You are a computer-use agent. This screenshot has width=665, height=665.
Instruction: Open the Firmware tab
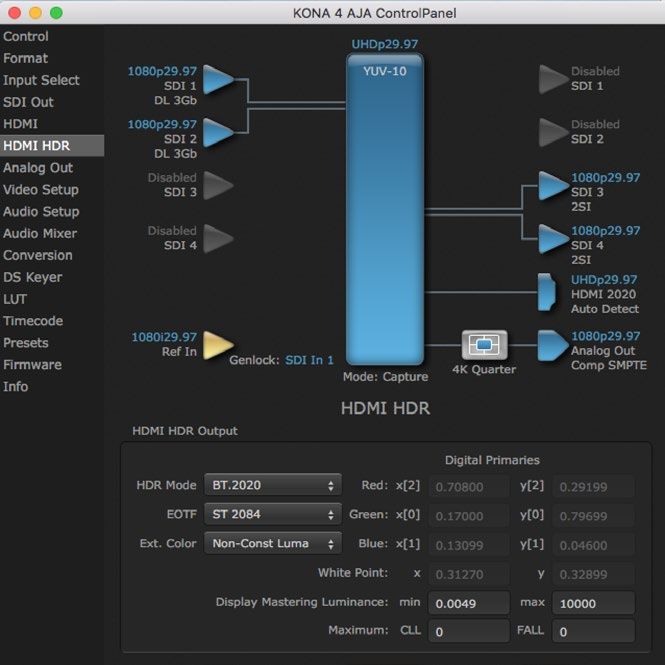[x=52, y=365]
